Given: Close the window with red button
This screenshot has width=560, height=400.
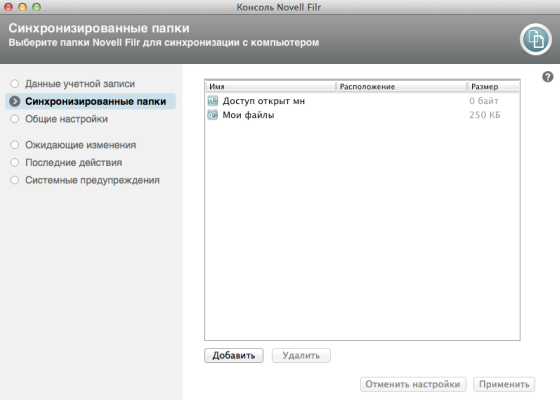Looking at the screenshot, I should point(8,7).
